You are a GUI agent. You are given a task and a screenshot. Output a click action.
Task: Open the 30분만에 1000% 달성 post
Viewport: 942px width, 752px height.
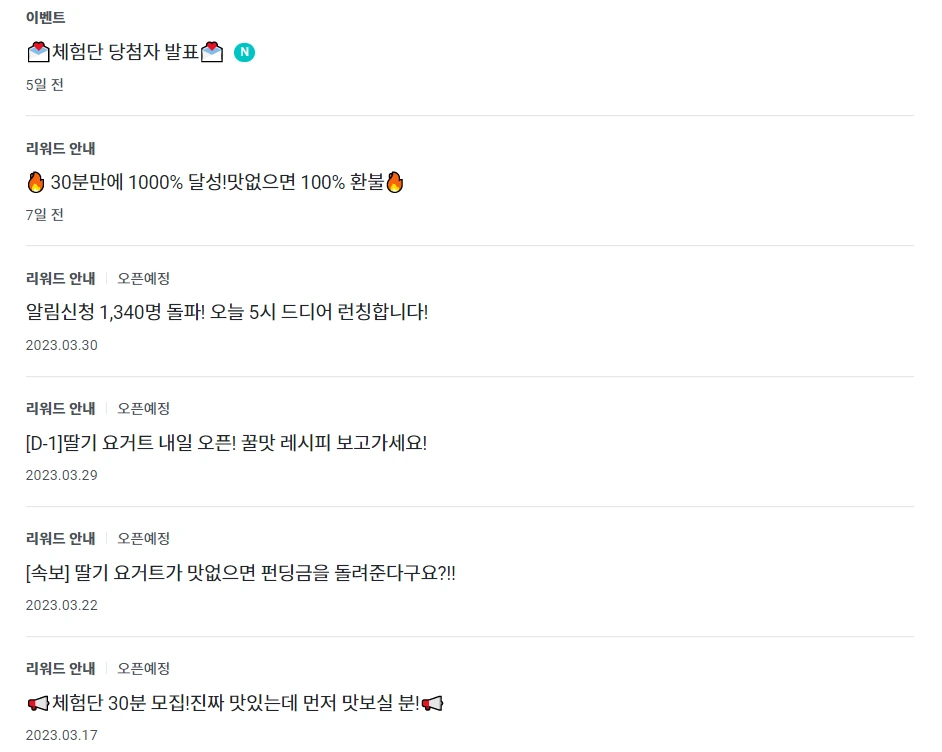[x=215, y=182]
